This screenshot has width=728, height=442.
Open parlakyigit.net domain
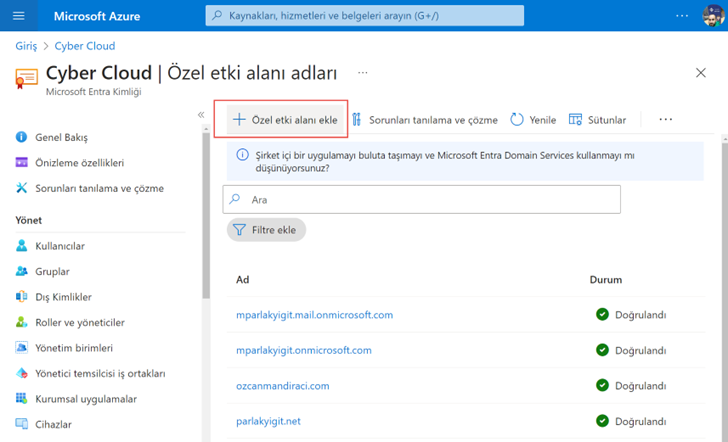(x=268, y=421)
